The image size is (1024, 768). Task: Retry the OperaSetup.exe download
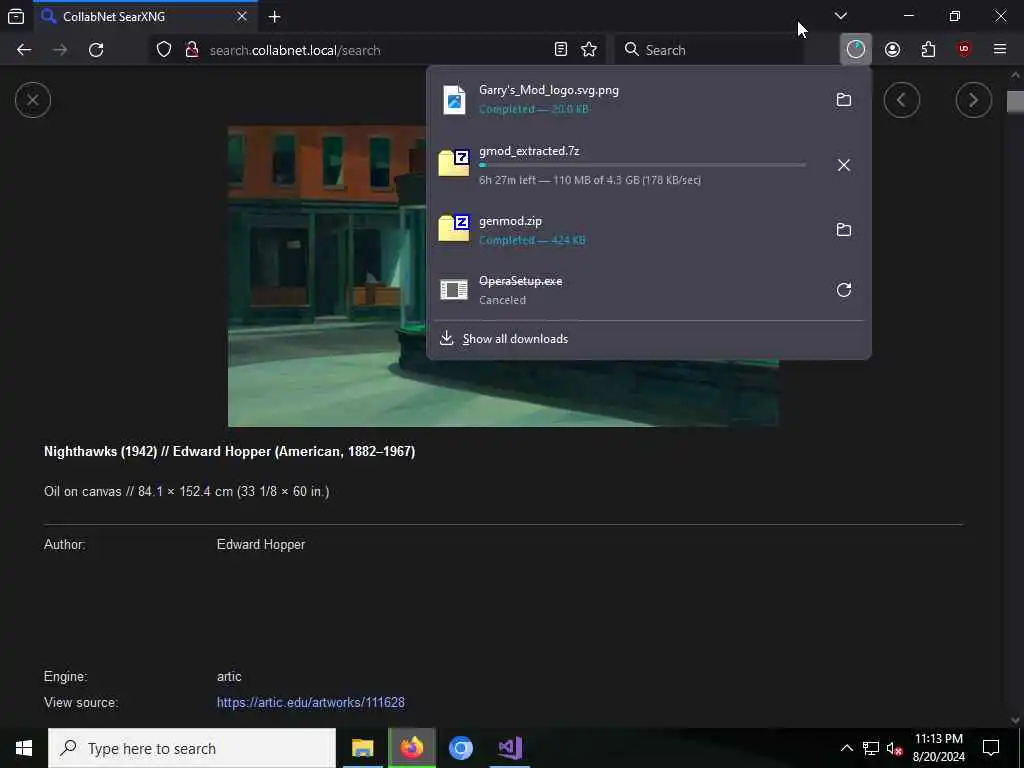(x=844, y=289)
